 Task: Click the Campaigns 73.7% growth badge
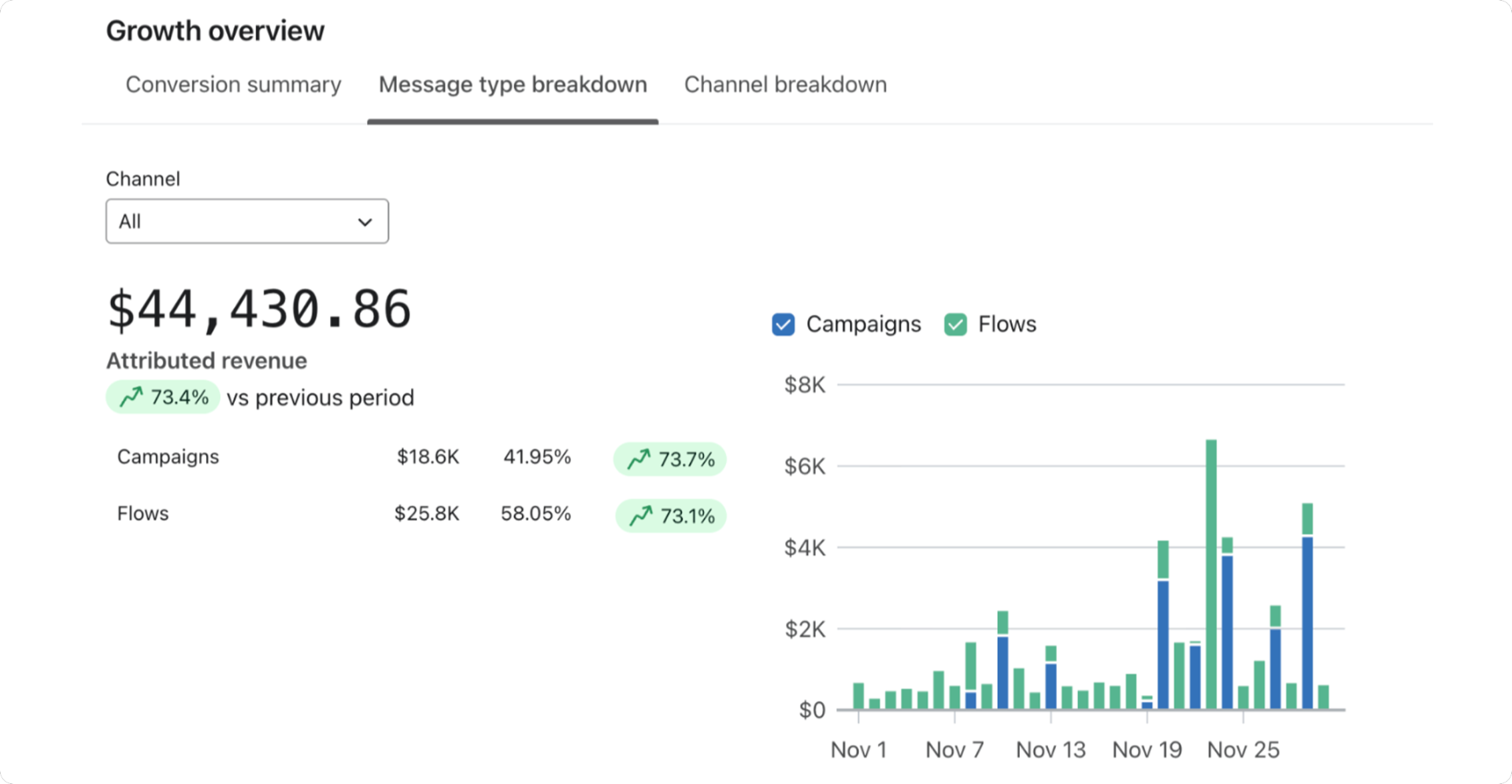(670, 459)
